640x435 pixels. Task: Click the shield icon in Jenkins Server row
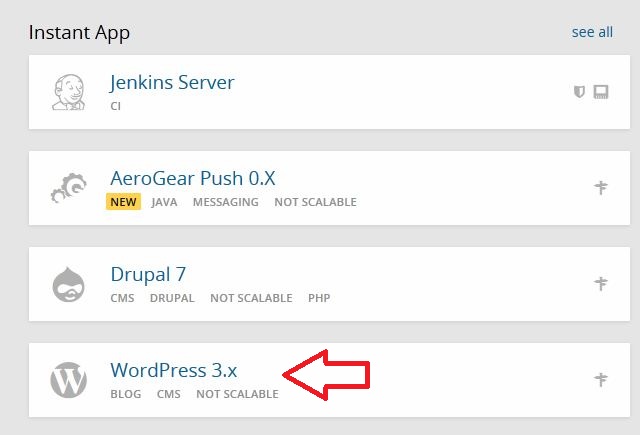[x=579, y=92]
